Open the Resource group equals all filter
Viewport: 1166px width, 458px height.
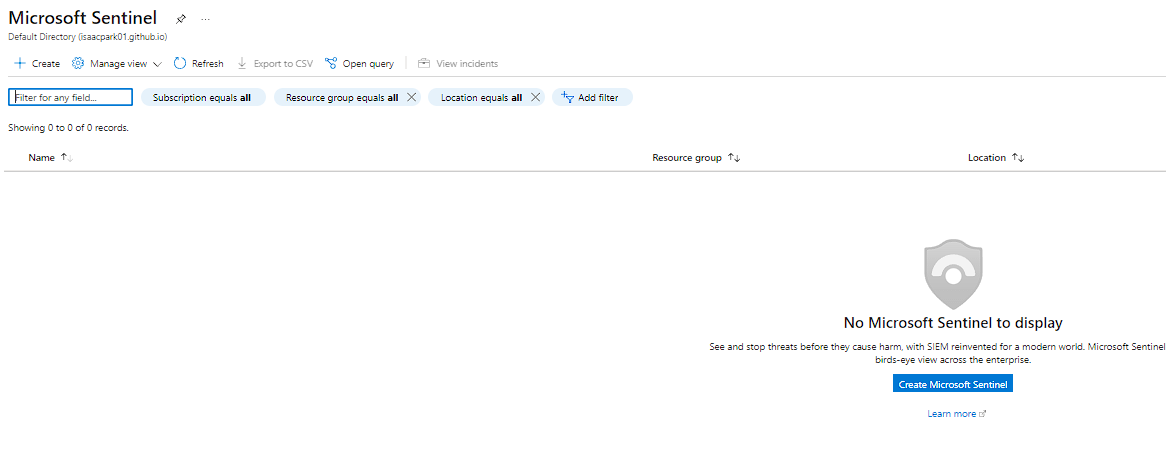[x=342, y=97]
